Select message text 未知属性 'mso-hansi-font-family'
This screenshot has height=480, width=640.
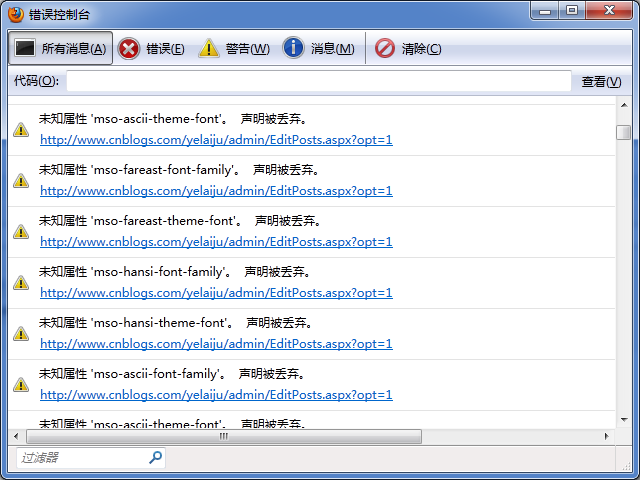(132, 272)
